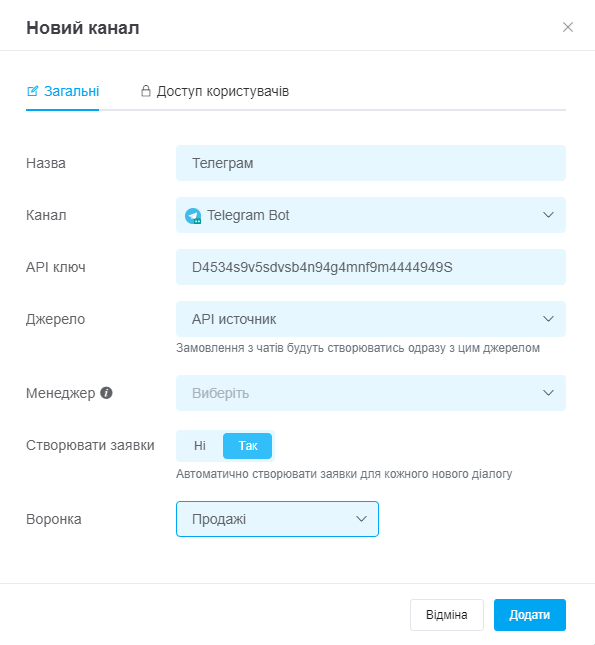Open the Канал Telegram Bot dropdown
The image size is (595, 645).
(371, 215)
